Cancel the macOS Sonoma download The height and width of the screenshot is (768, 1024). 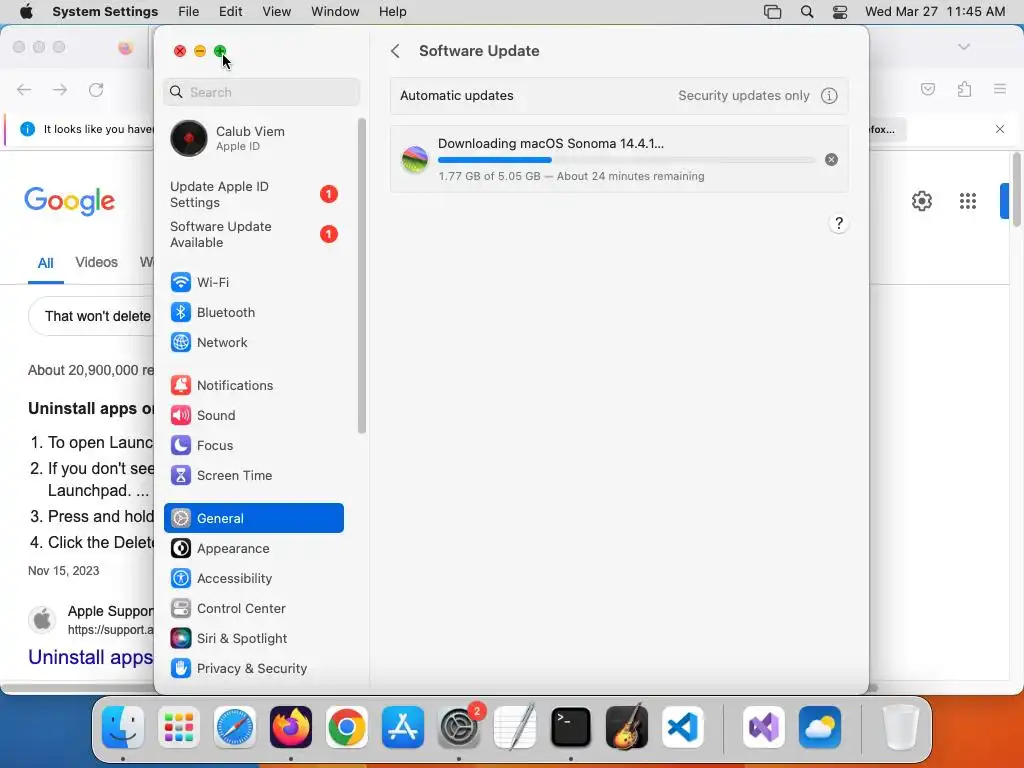pos(831,159)
